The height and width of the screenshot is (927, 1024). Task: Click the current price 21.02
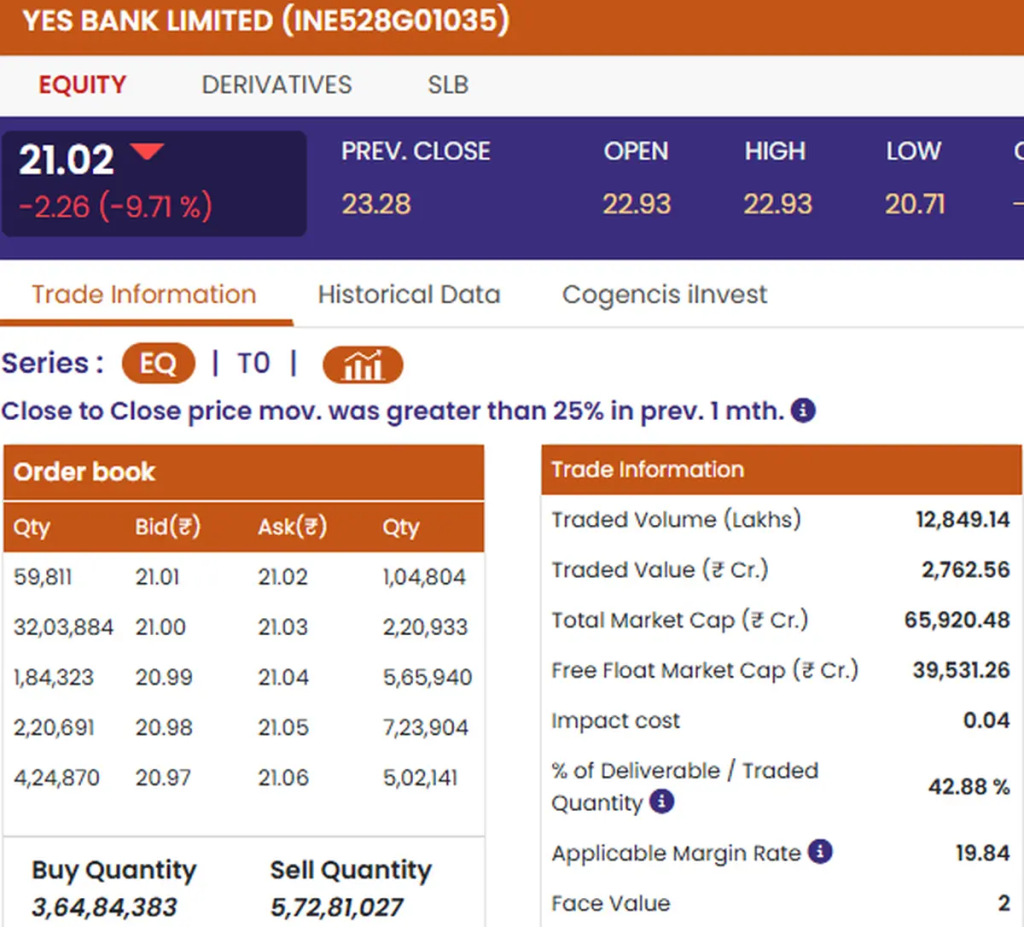[66, 159]
